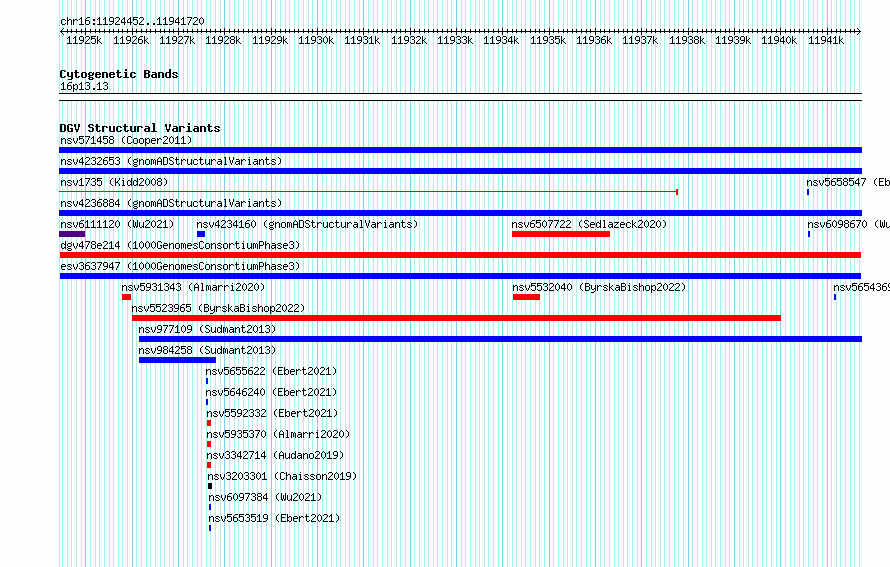
Task: Click nsv984258 (Sudmant2013) label
Action: coord(207,350)
